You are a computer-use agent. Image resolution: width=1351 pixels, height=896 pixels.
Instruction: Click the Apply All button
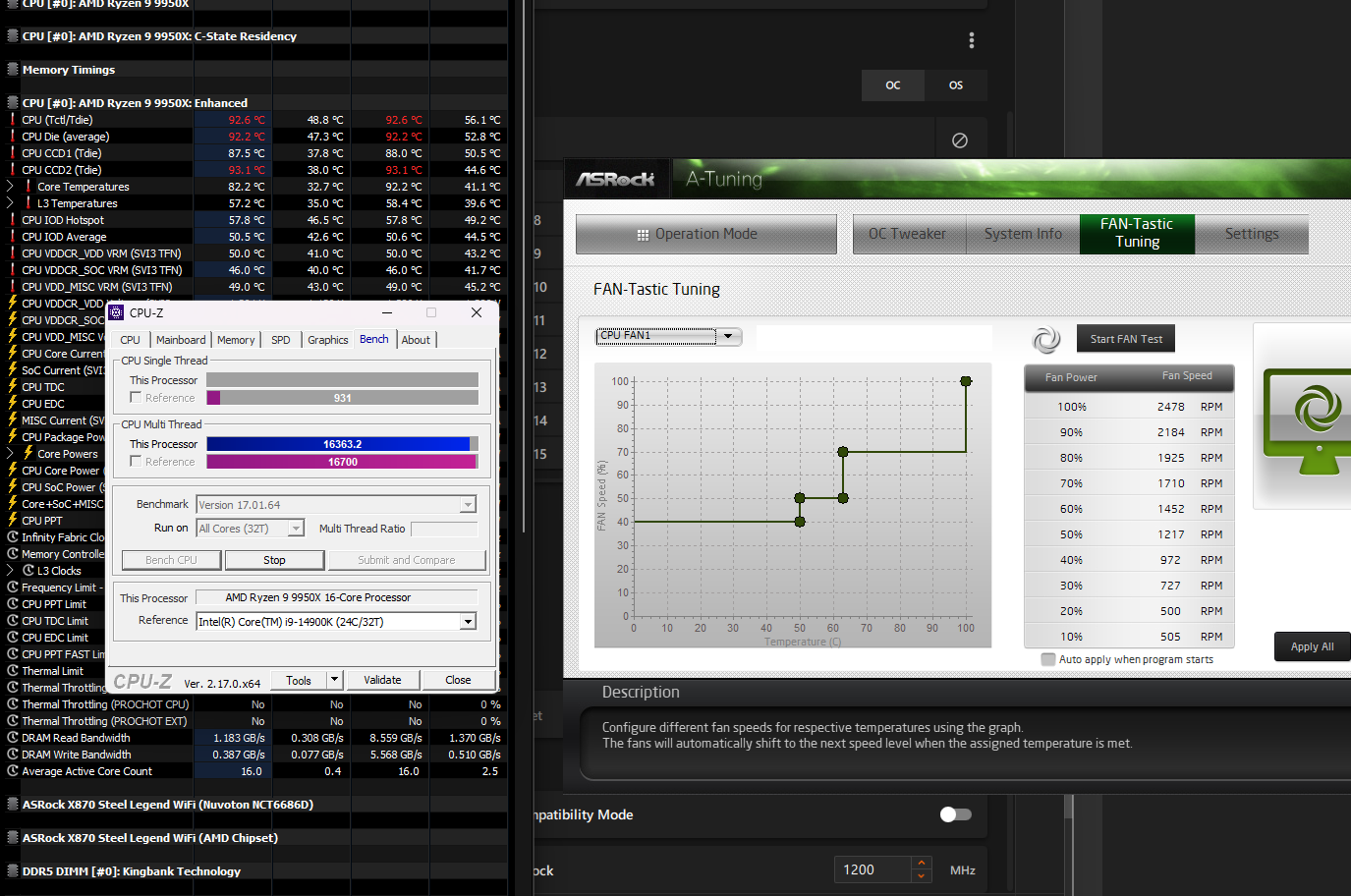click(x=1313, y=646)
